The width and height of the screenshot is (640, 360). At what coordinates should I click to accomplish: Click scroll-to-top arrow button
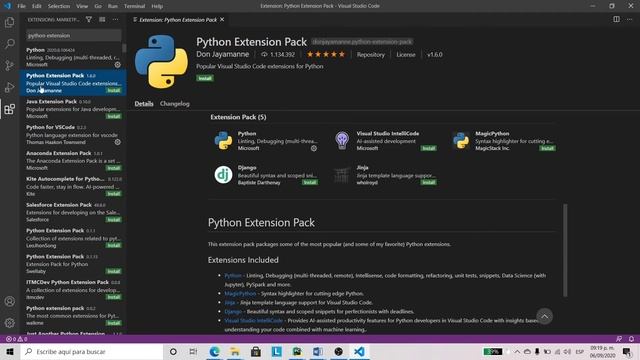coord(544,316)
